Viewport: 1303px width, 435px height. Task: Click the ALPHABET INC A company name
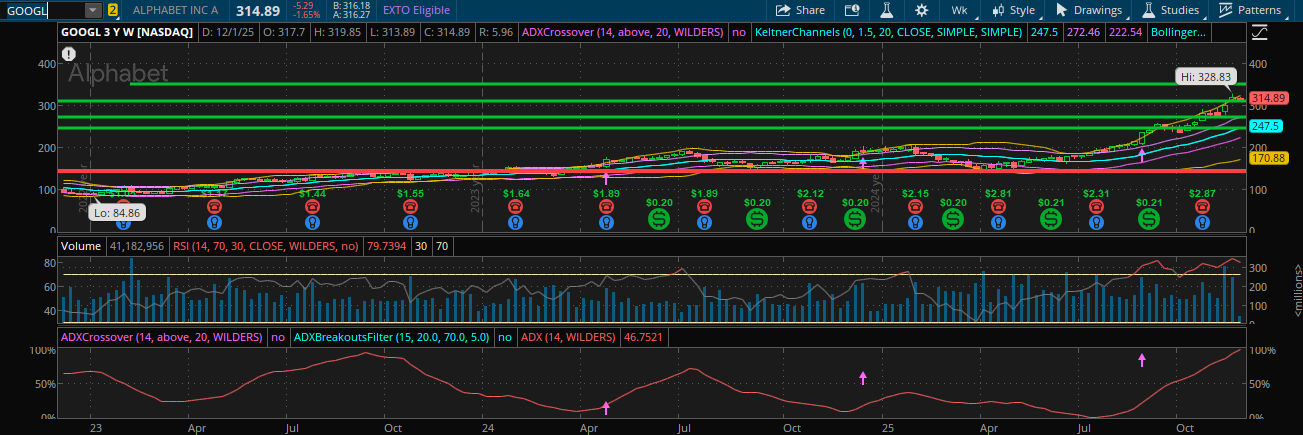[x=175, y=10]
